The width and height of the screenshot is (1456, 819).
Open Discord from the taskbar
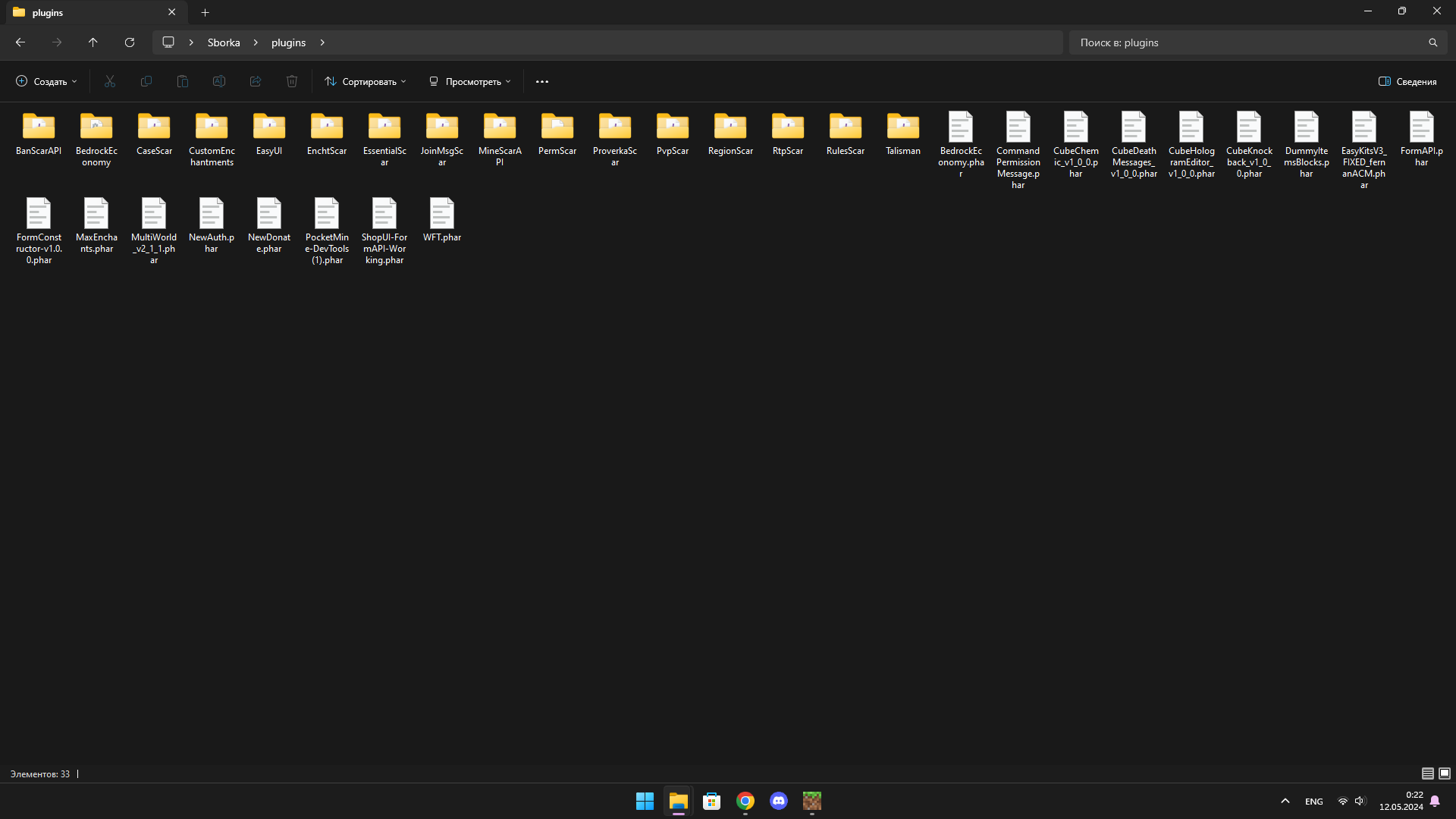point(778,801)
